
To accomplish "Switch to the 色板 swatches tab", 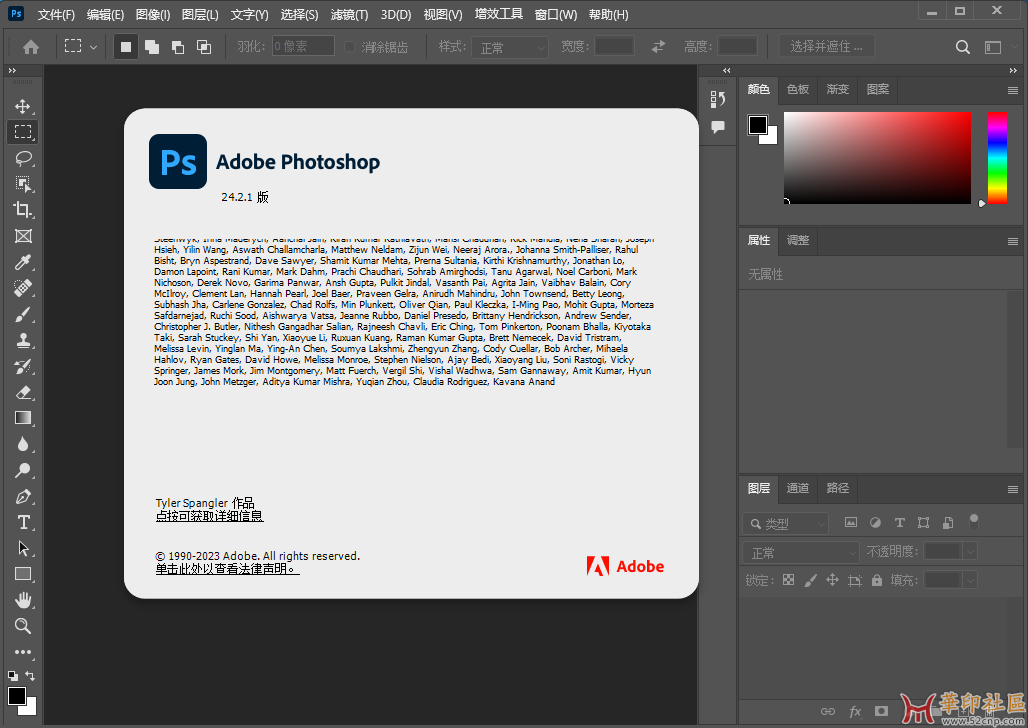I will click(x=798, y=89).
